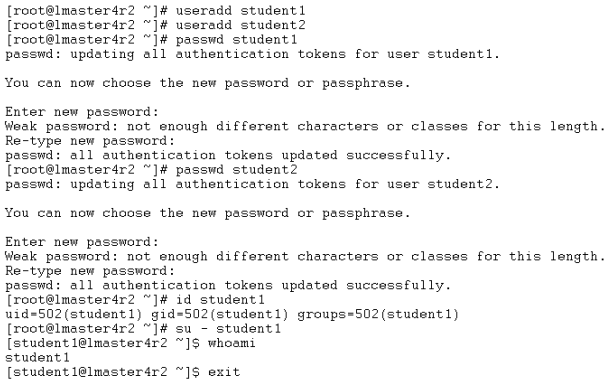Place cursor after the 'exit' command
This screenshot has height=382, width=614.
point(241,372)
